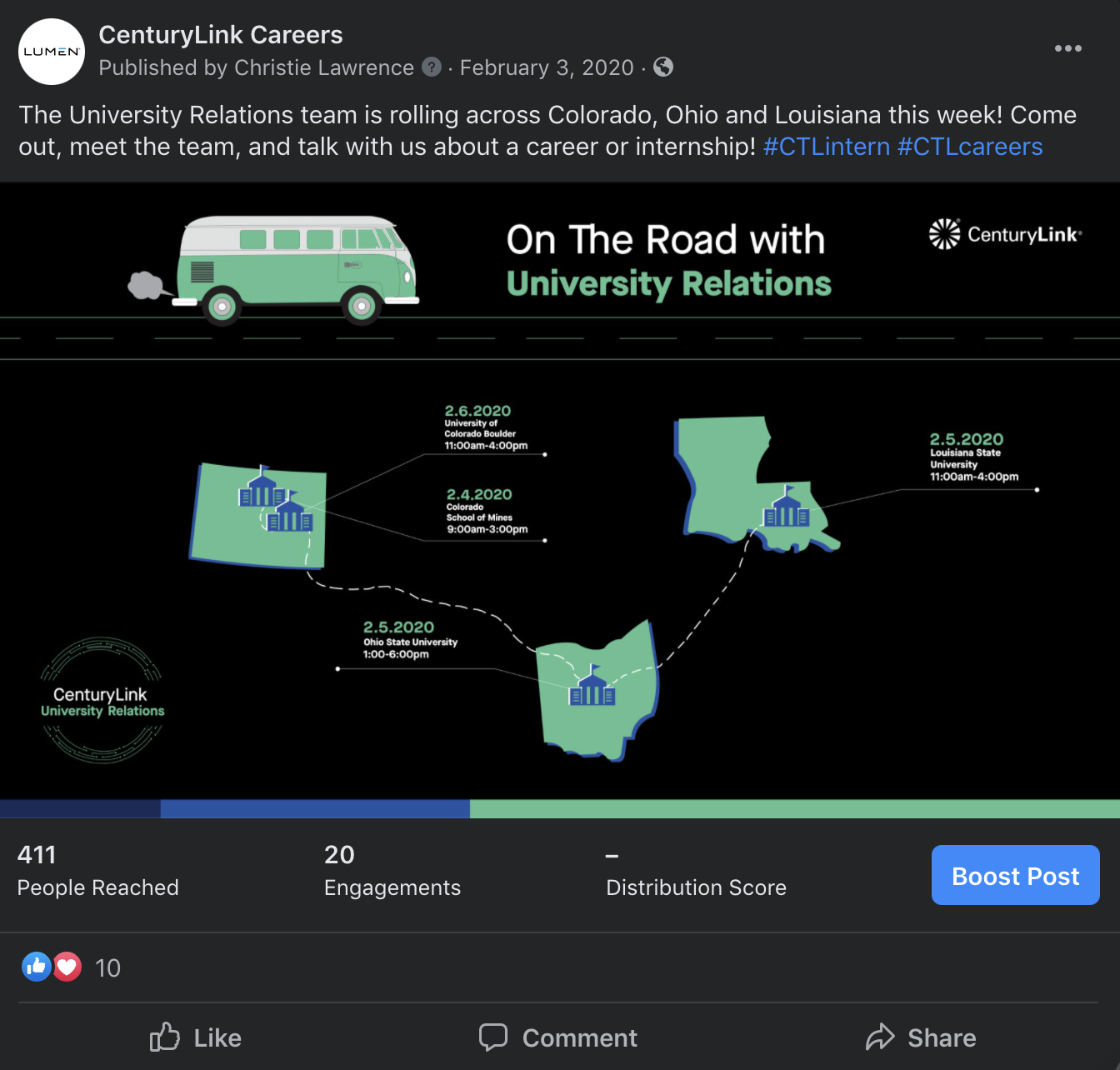This screenshot has width=1120, height=1070.
Task: View the 411 People Reached stat
Action: pyautogui.click(x=97, y=871)
